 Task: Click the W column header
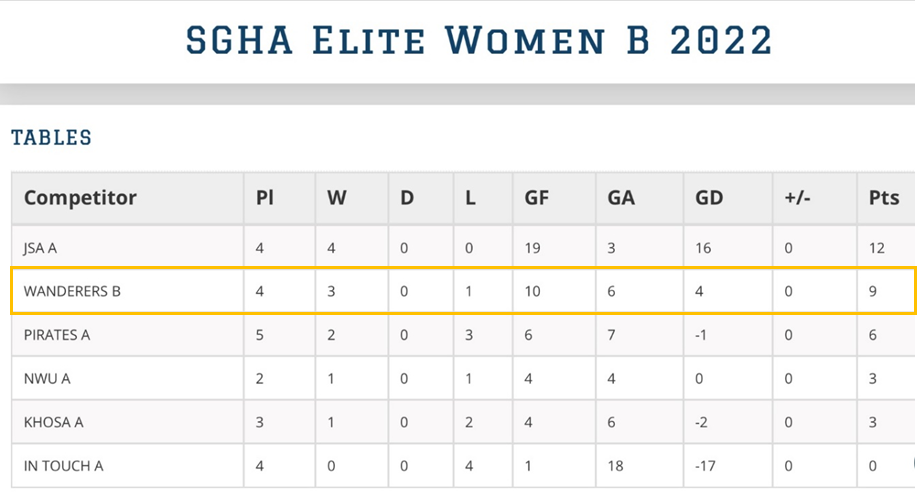[336, 198]
